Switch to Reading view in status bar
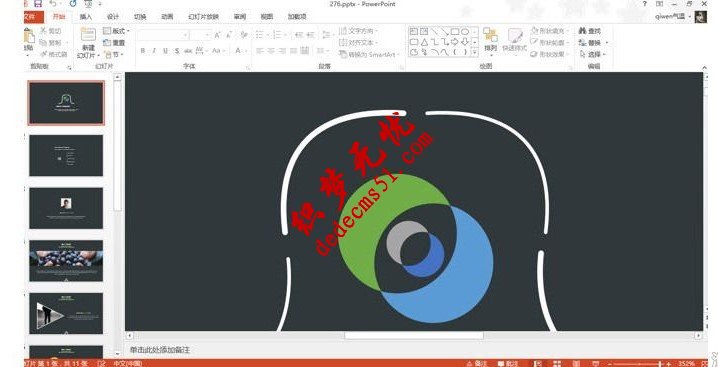 pos(576,363)
